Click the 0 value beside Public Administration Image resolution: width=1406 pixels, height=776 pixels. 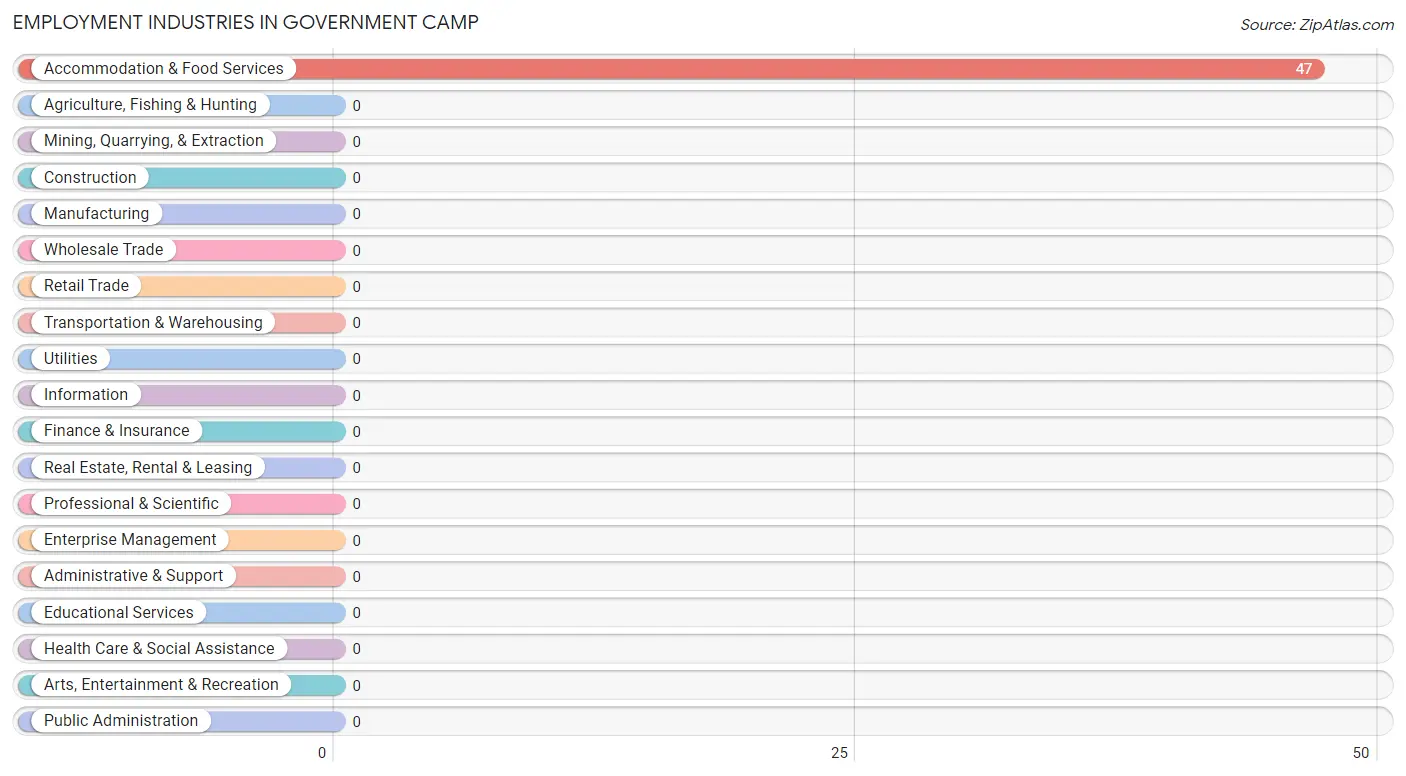[356, 722]
